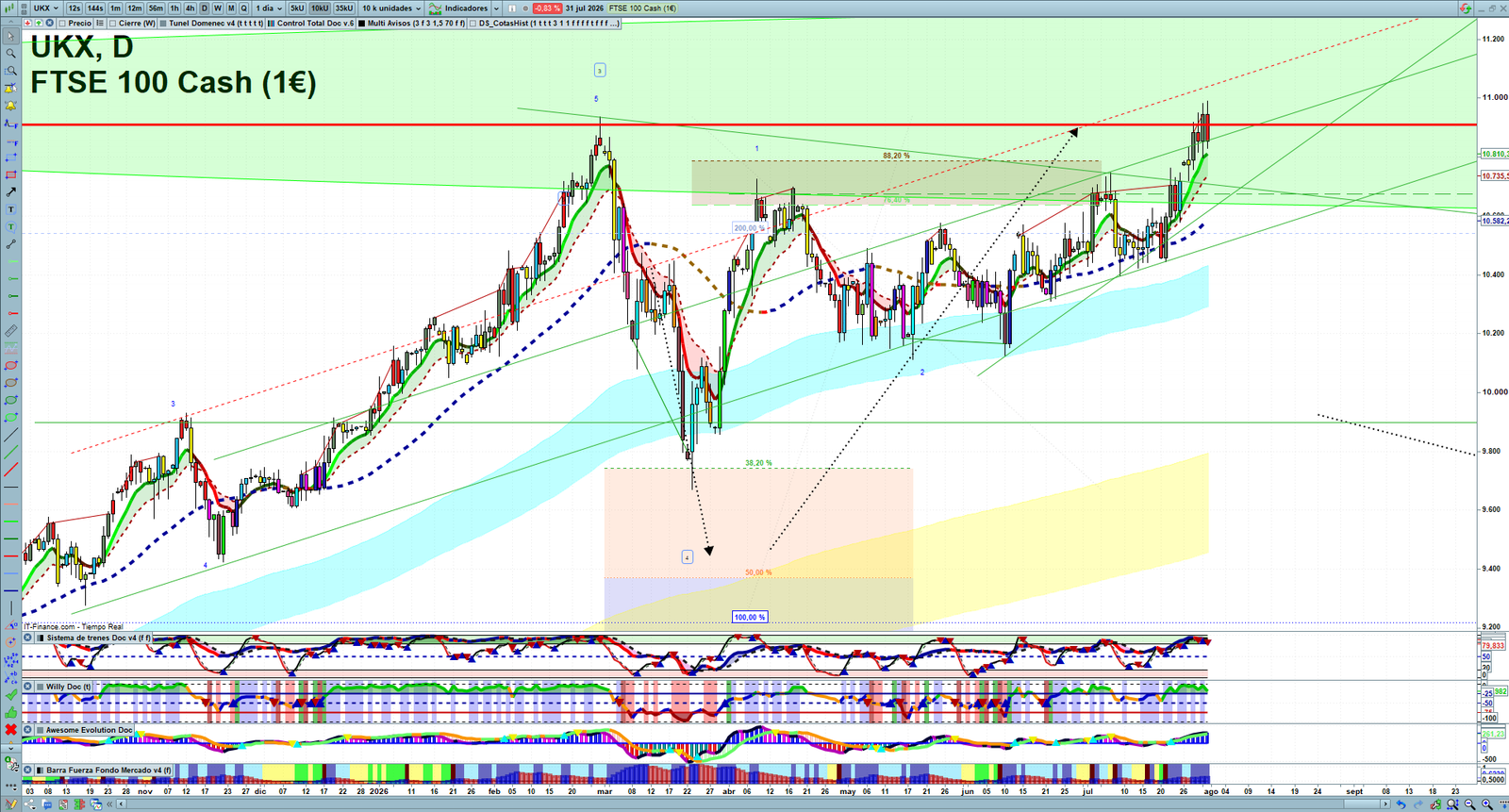The height and width of the screenshot is (812, 1509).
Task: Click the red X delete icon
Action: pyautogui.click(x=11, y=730)
